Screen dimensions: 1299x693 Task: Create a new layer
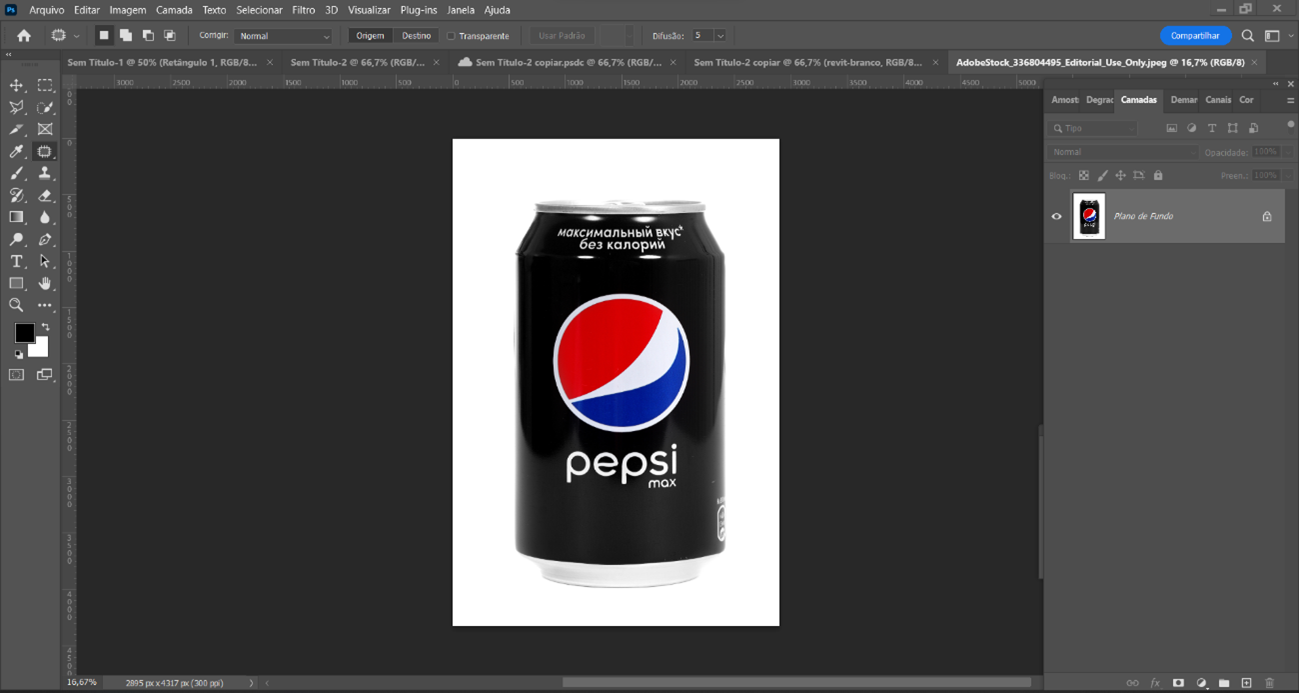[x=1246, y=683]
